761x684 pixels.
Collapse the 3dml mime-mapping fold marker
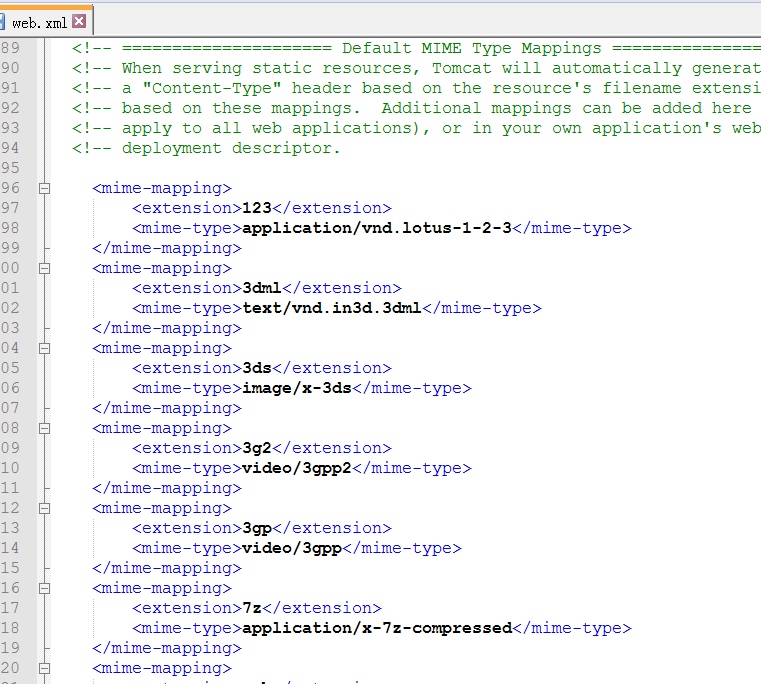click(44, 268)
